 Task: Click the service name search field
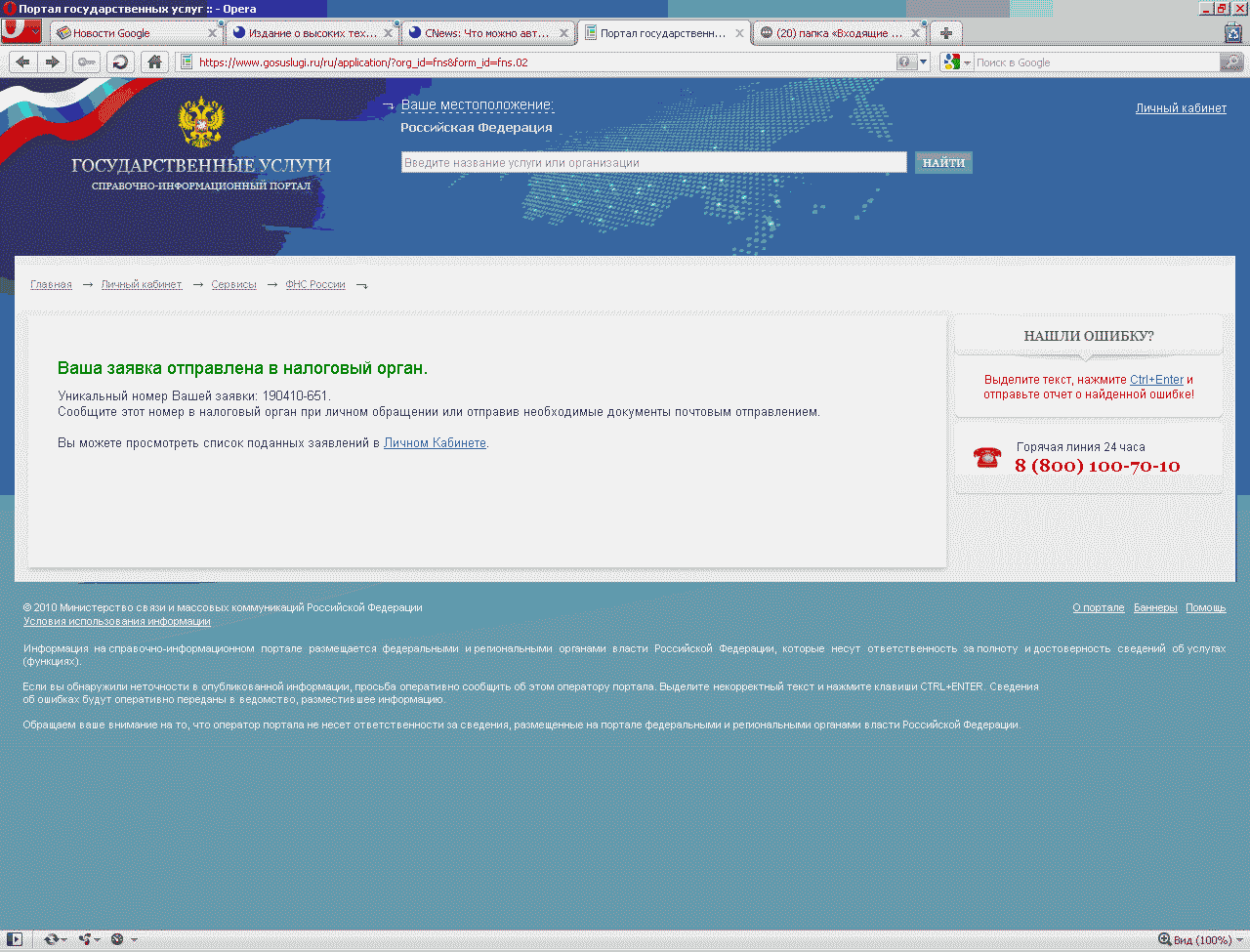coord(653,163)
